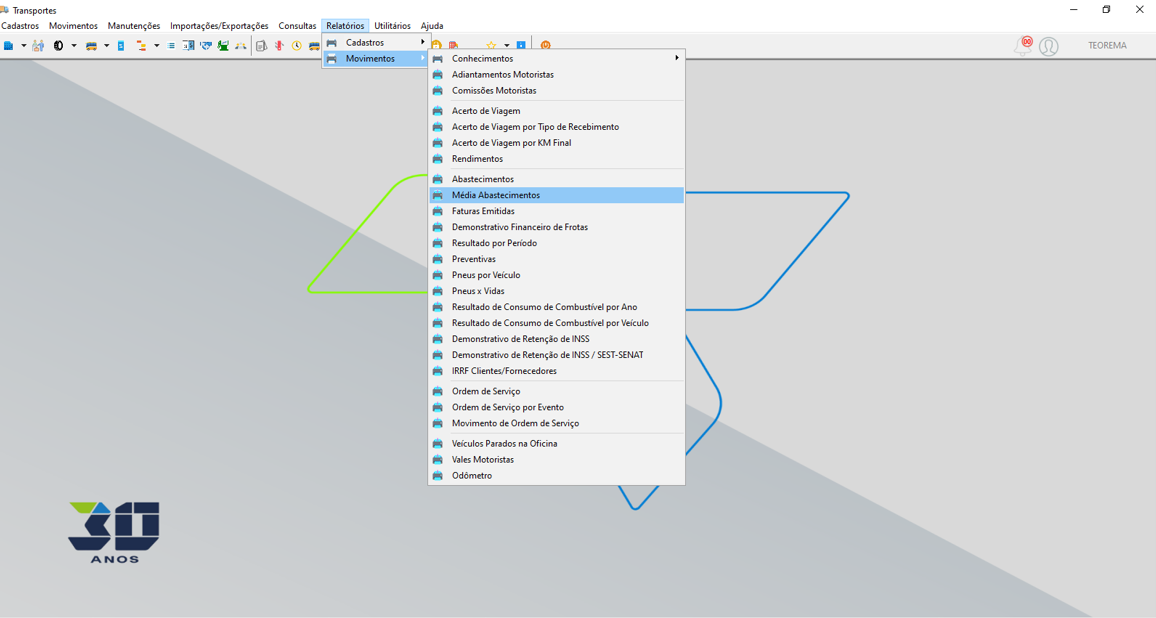Select Média Abastecimentos report
The image size is (1156, 618).
pos(557,195)
